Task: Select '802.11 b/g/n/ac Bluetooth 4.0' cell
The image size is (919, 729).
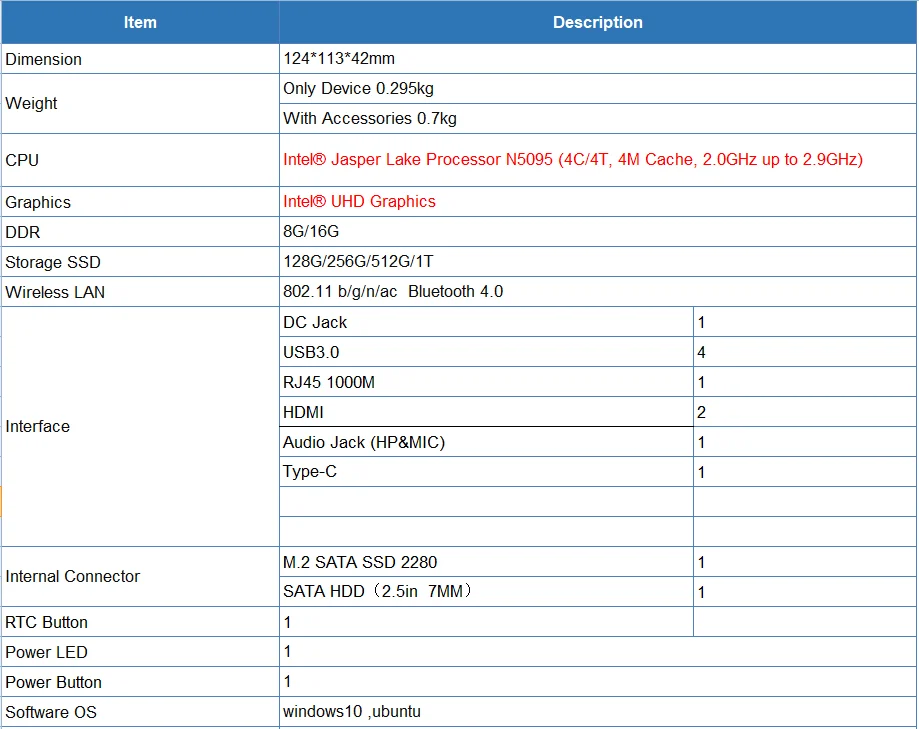Action: [598, 291]
